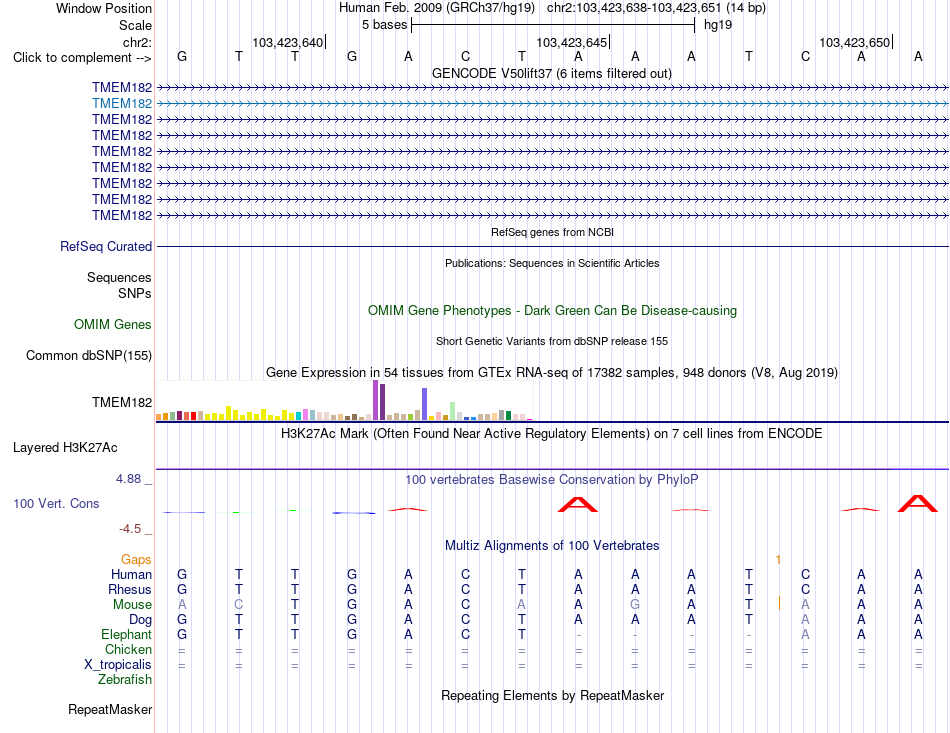Click the orange 'Gaps' row label
The image size is (950, 733).
[136, 560]
